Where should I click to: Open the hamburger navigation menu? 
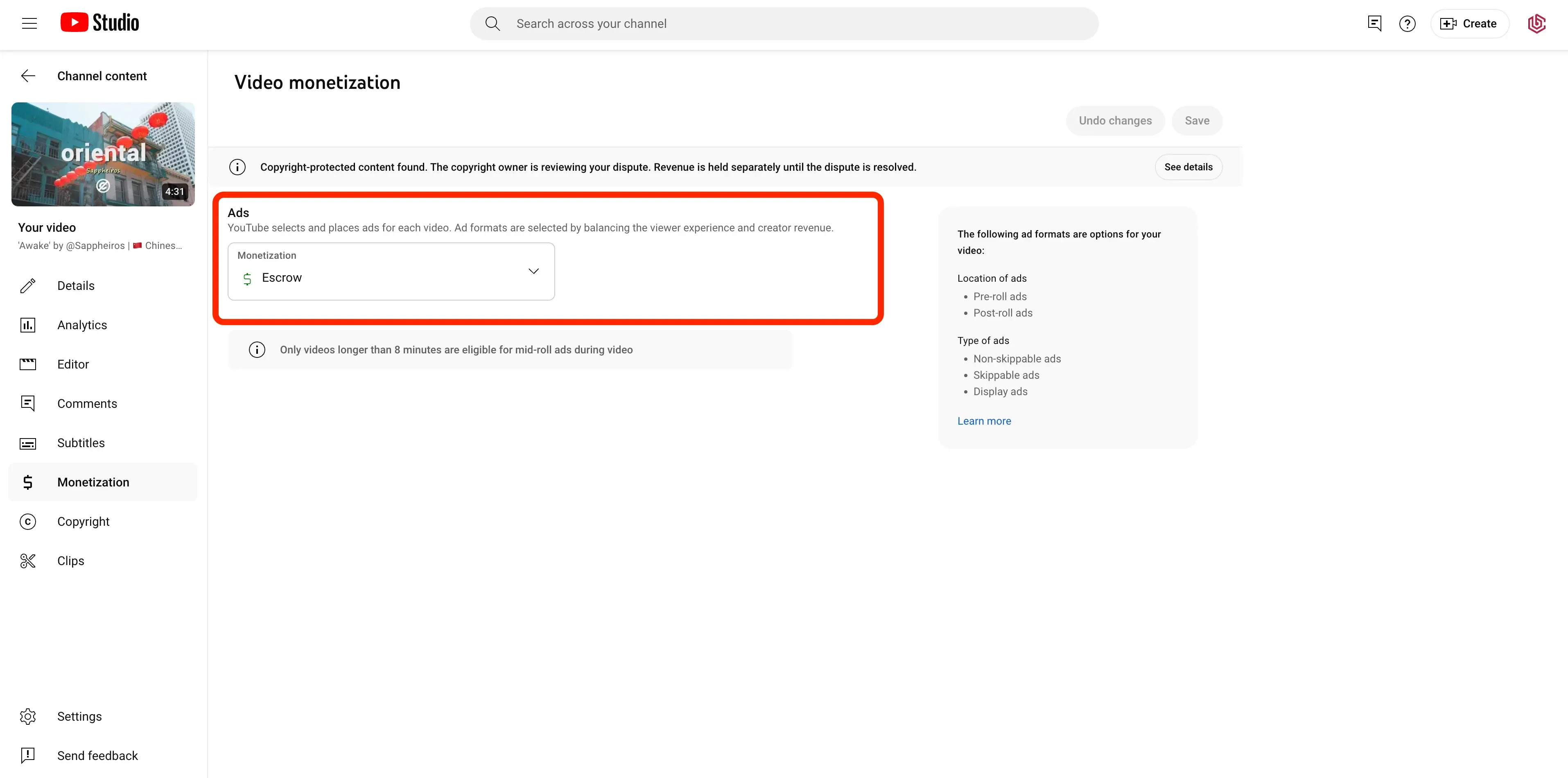29,24
